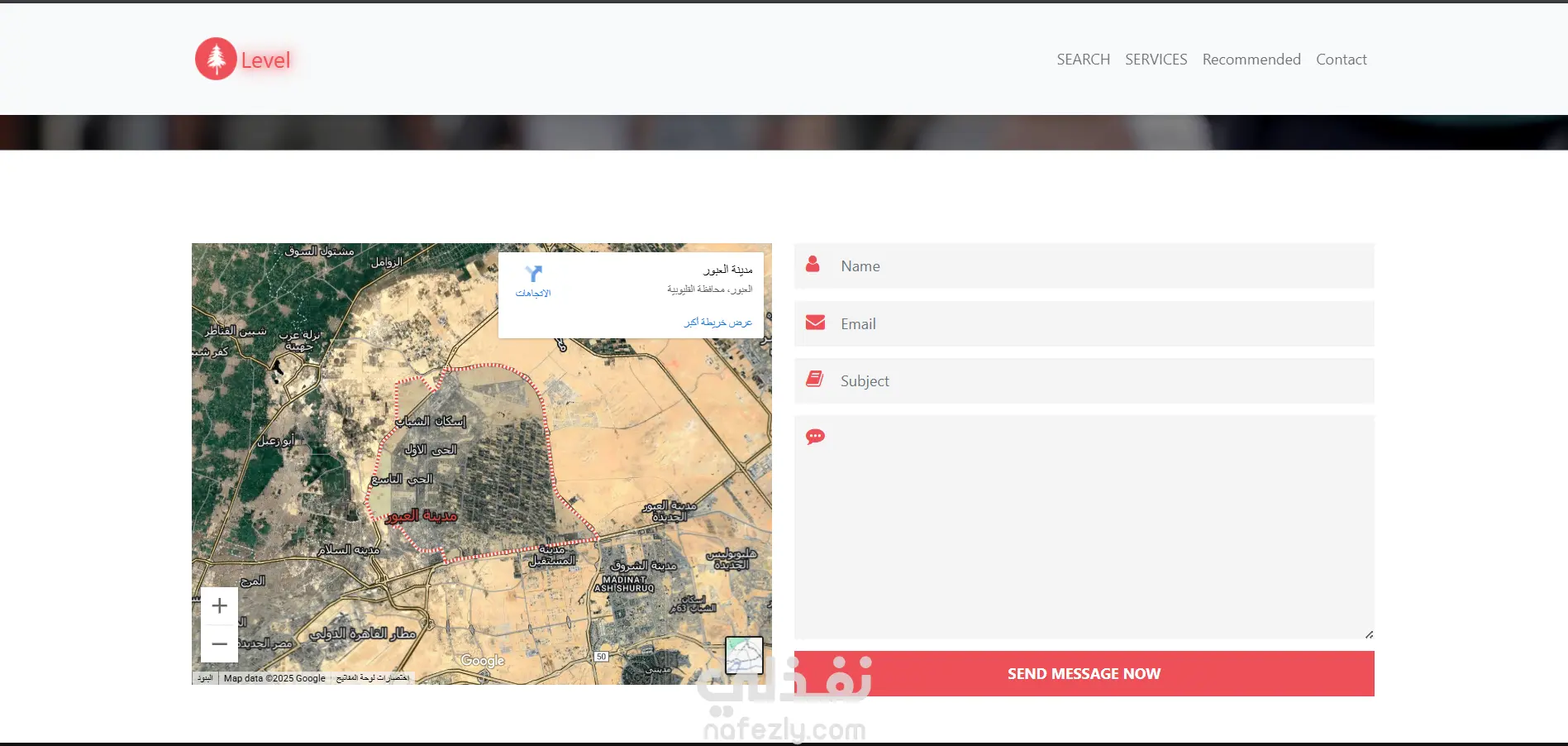
Task: Click the العبور، محافظة القليوبية address text
Action: tap(710, 289)
